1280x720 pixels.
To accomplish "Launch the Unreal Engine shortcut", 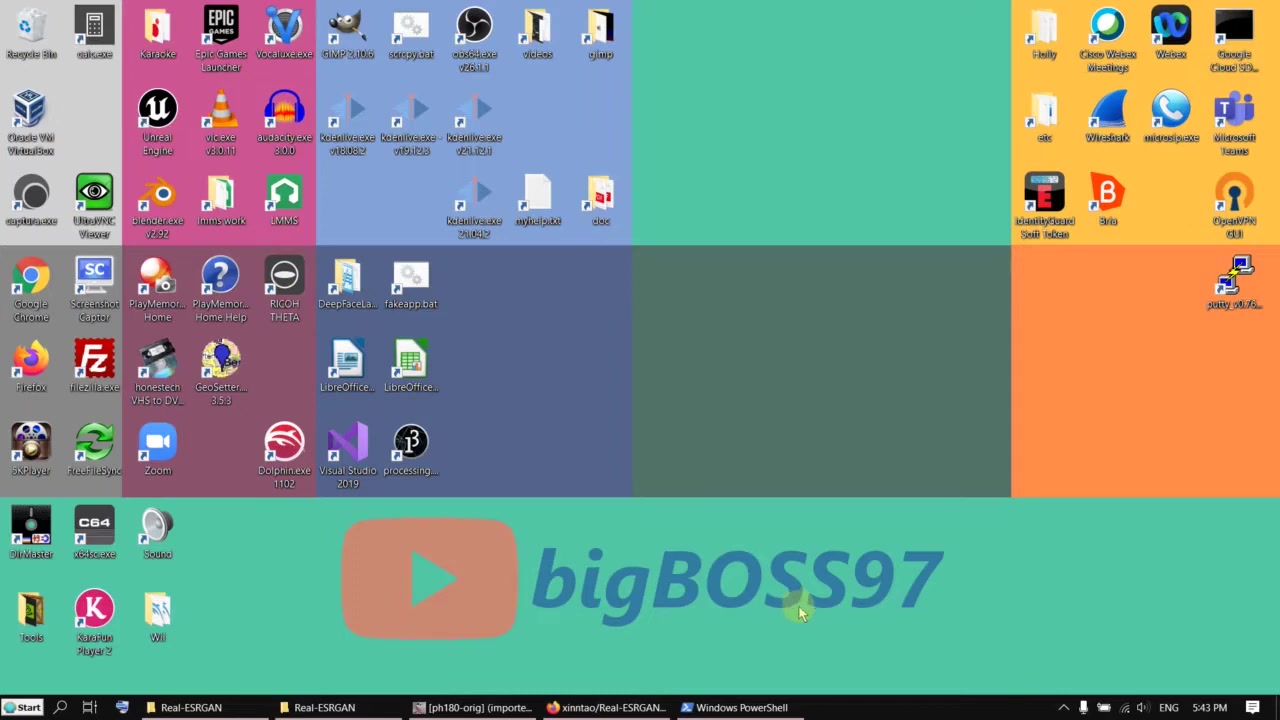I will pos(157,123).
